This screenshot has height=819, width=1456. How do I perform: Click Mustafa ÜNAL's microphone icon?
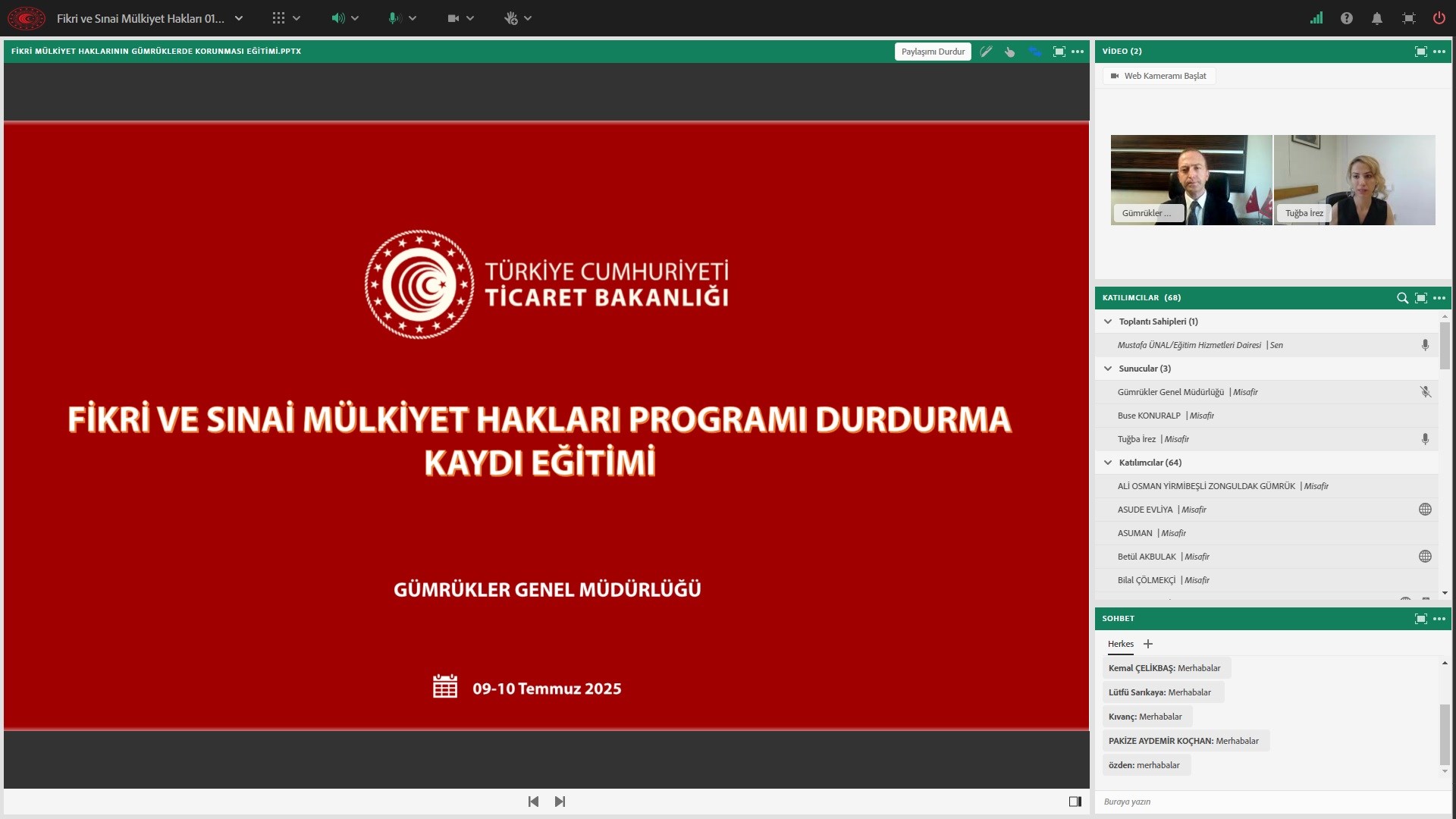(1425, 345)
